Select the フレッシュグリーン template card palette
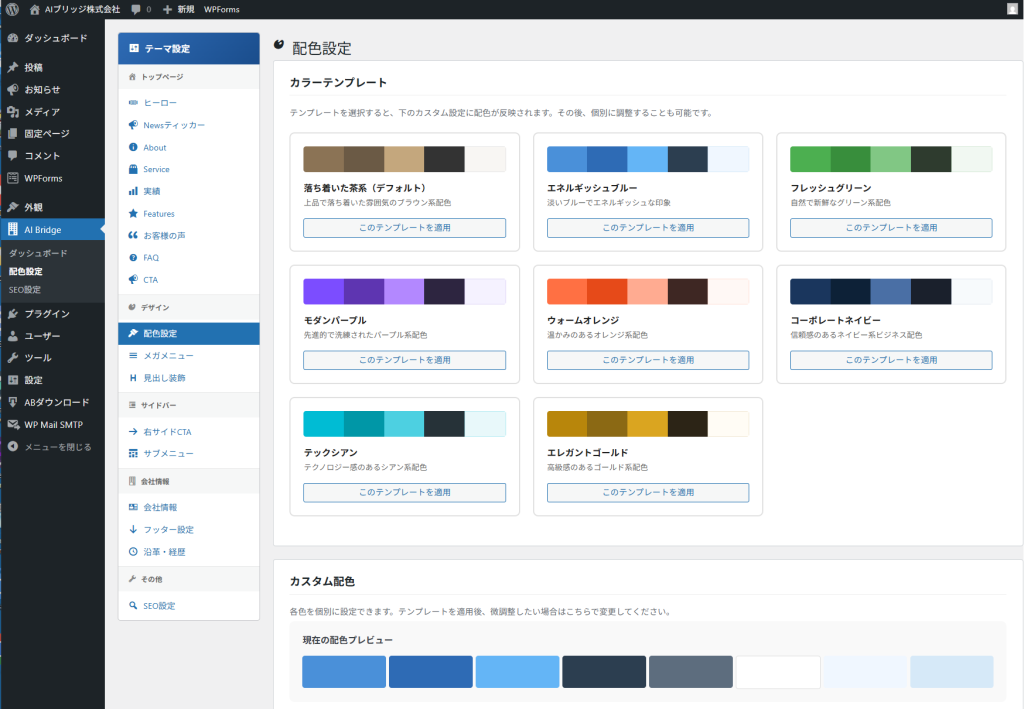 coord(890,160)
